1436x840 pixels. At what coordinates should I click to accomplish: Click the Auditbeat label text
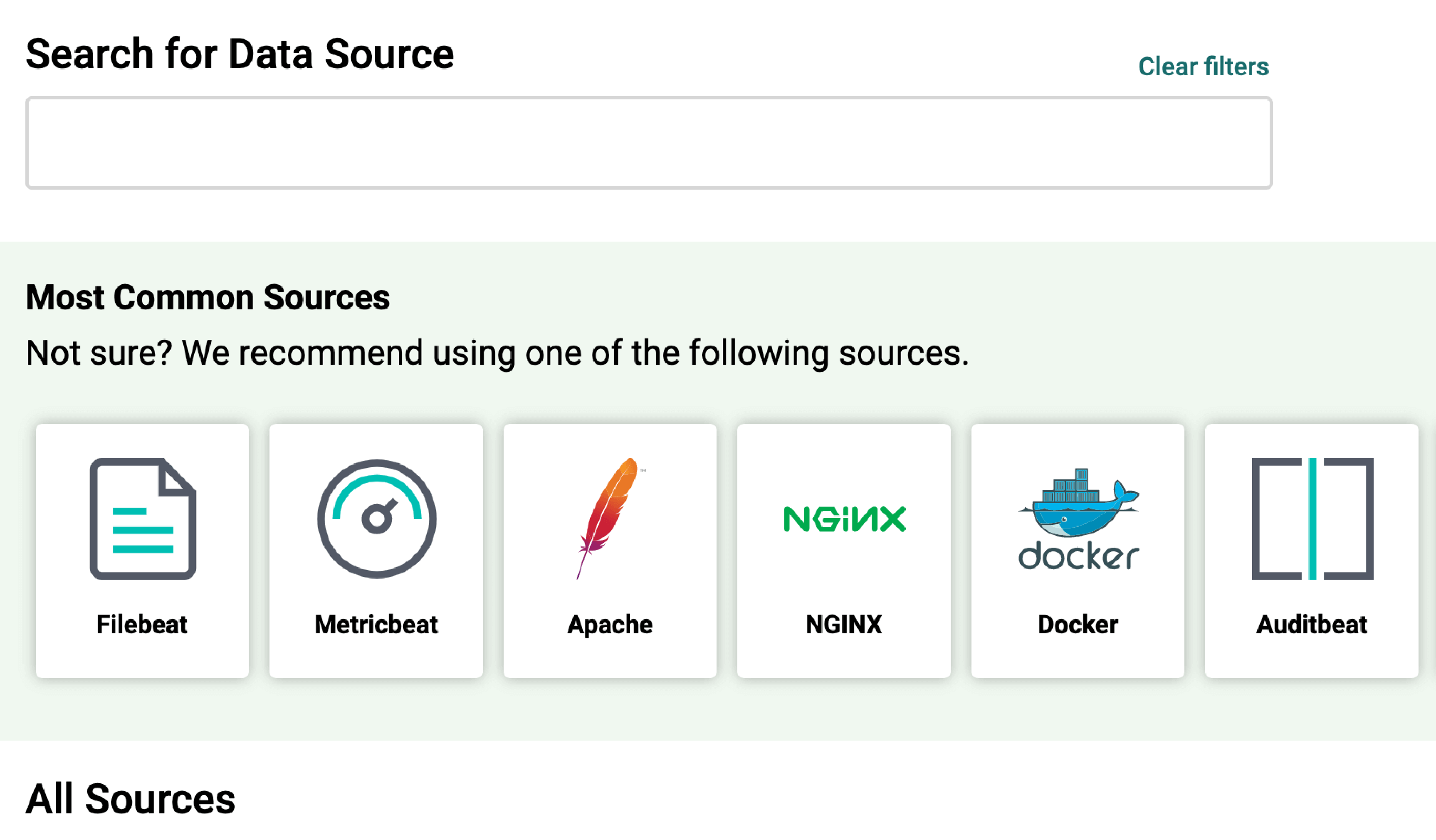[x=1311, y=625]
